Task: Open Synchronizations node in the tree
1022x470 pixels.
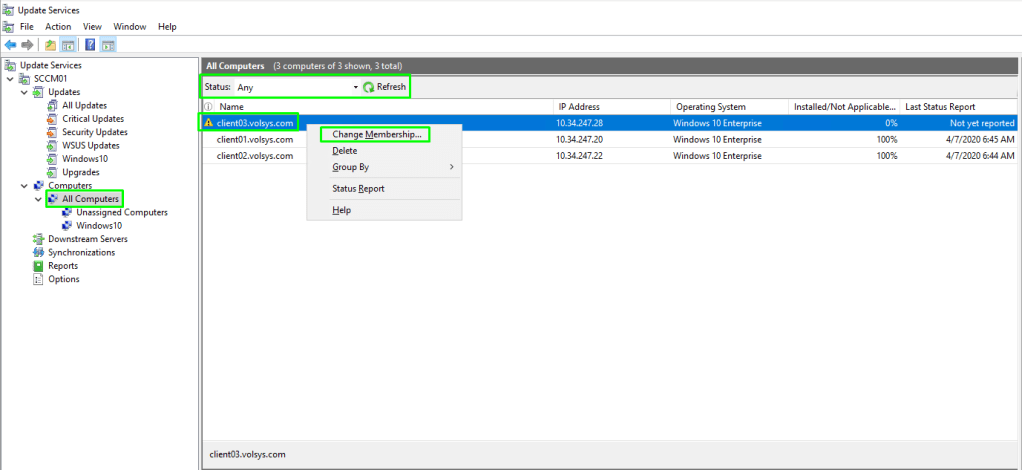Action: click(81, 252)
